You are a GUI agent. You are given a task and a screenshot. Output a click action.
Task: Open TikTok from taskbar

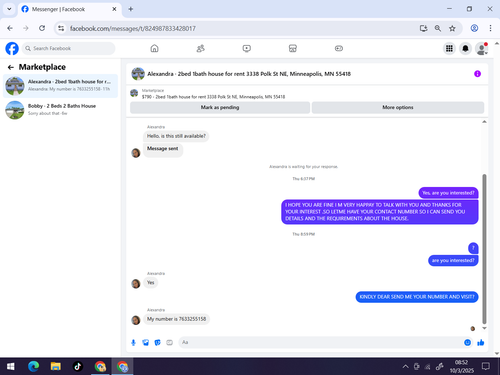pyautogui.click(x=78, y=367)
